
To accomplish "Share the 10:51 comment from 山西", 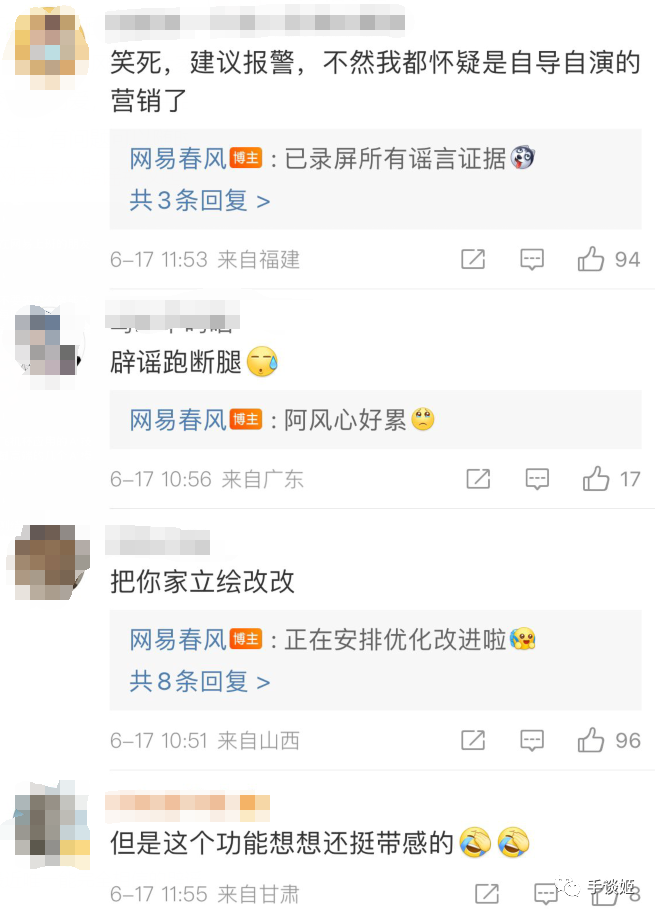I will [473, 741].
